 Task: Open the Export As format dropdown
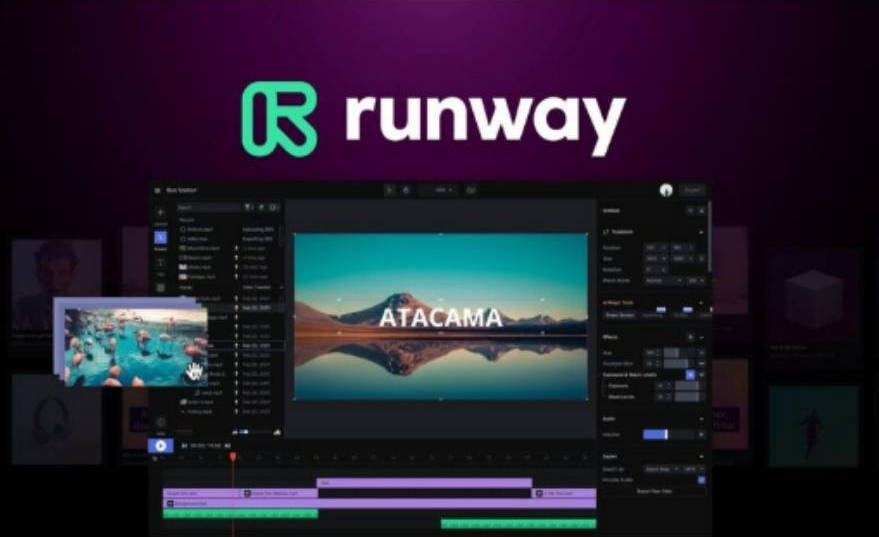[661, 469]
